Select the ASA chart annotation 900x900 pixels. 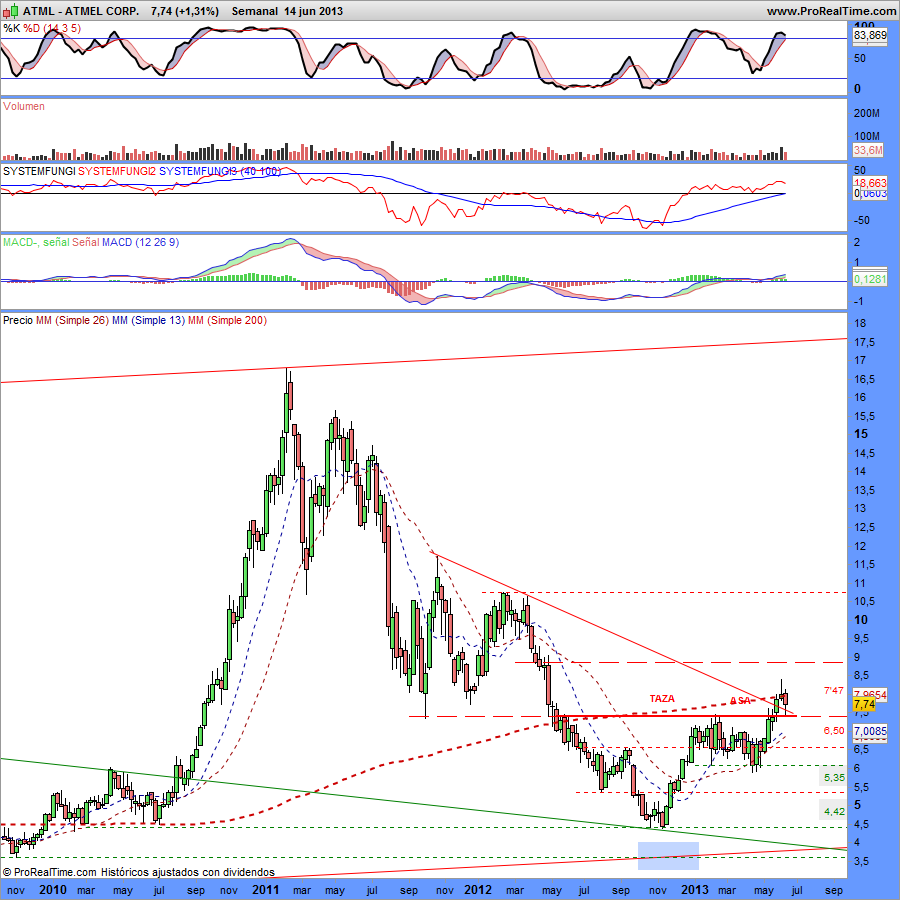coord(740,700)
